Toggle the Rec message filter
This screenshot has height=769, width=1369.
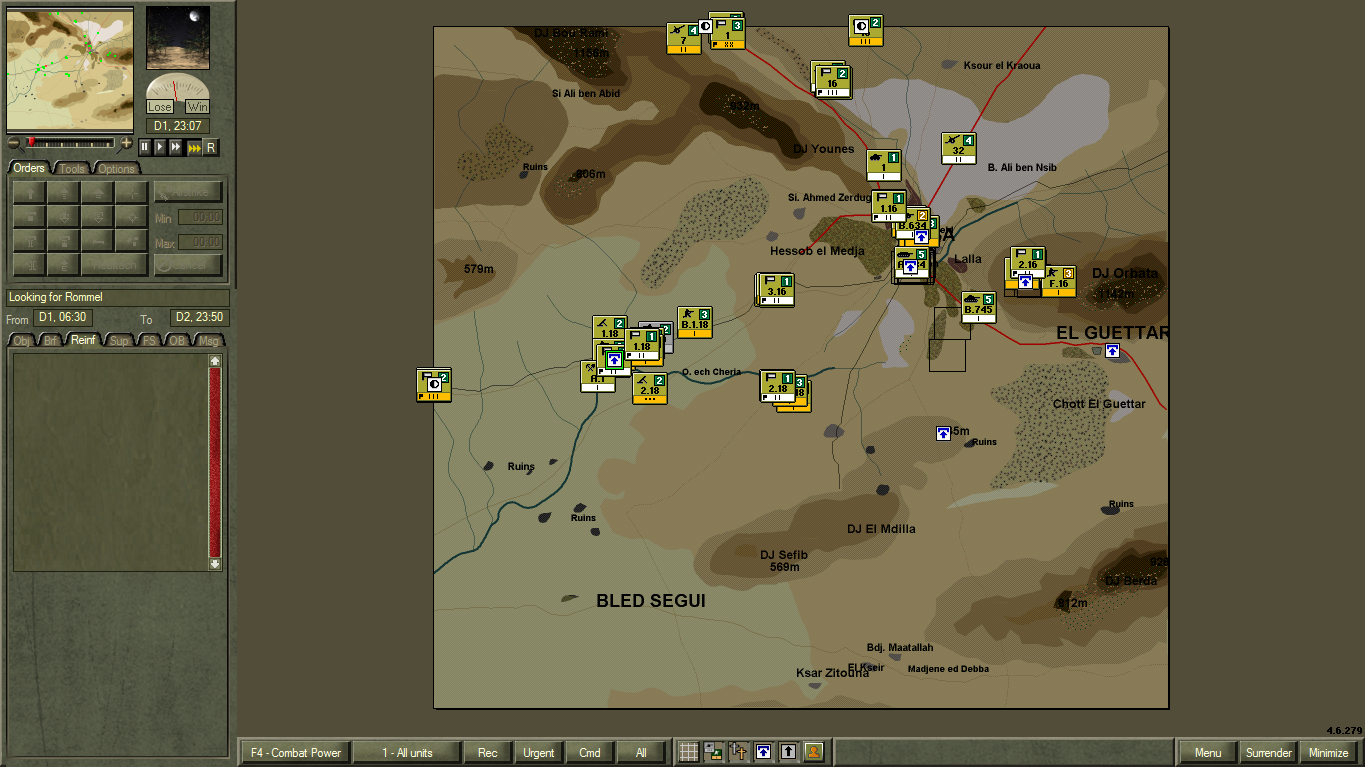tap(488, 752)
